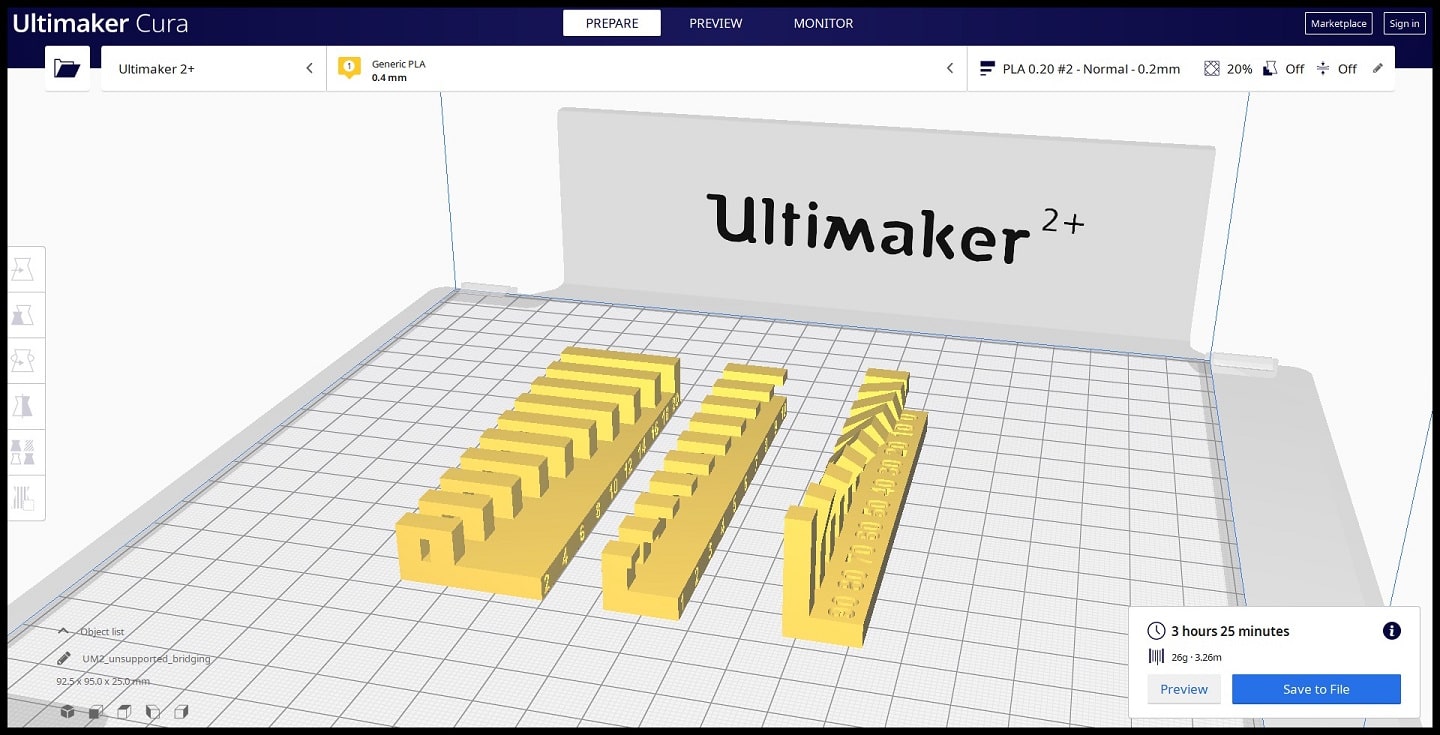Click the clock icon beside print time
The height and width of the screenshot is (735, 1440).
[x=1156, y=631]
